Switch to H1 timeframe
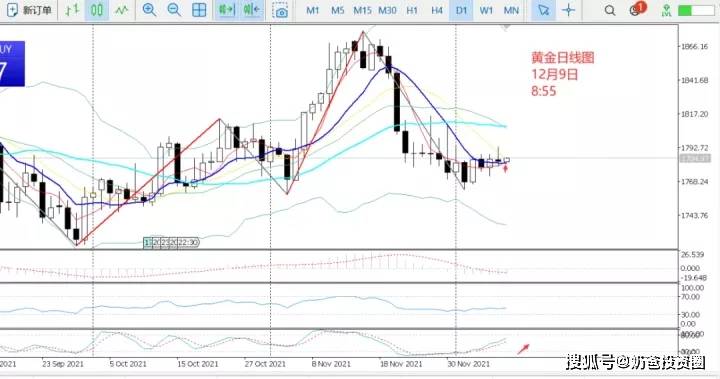The image size is (720, 379). coord(412,10)
